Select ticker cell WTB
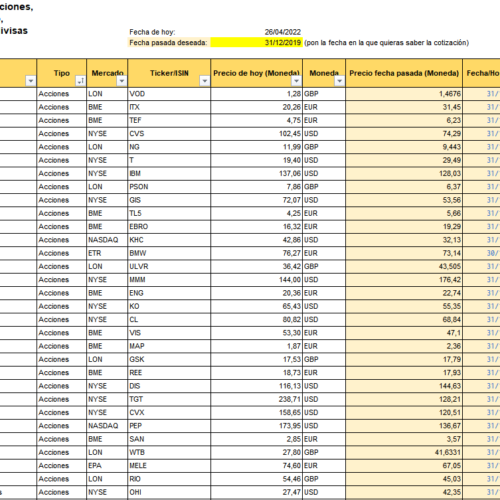Image resolution: width=500 pixels, height=500 pixels. coord(169,453)
